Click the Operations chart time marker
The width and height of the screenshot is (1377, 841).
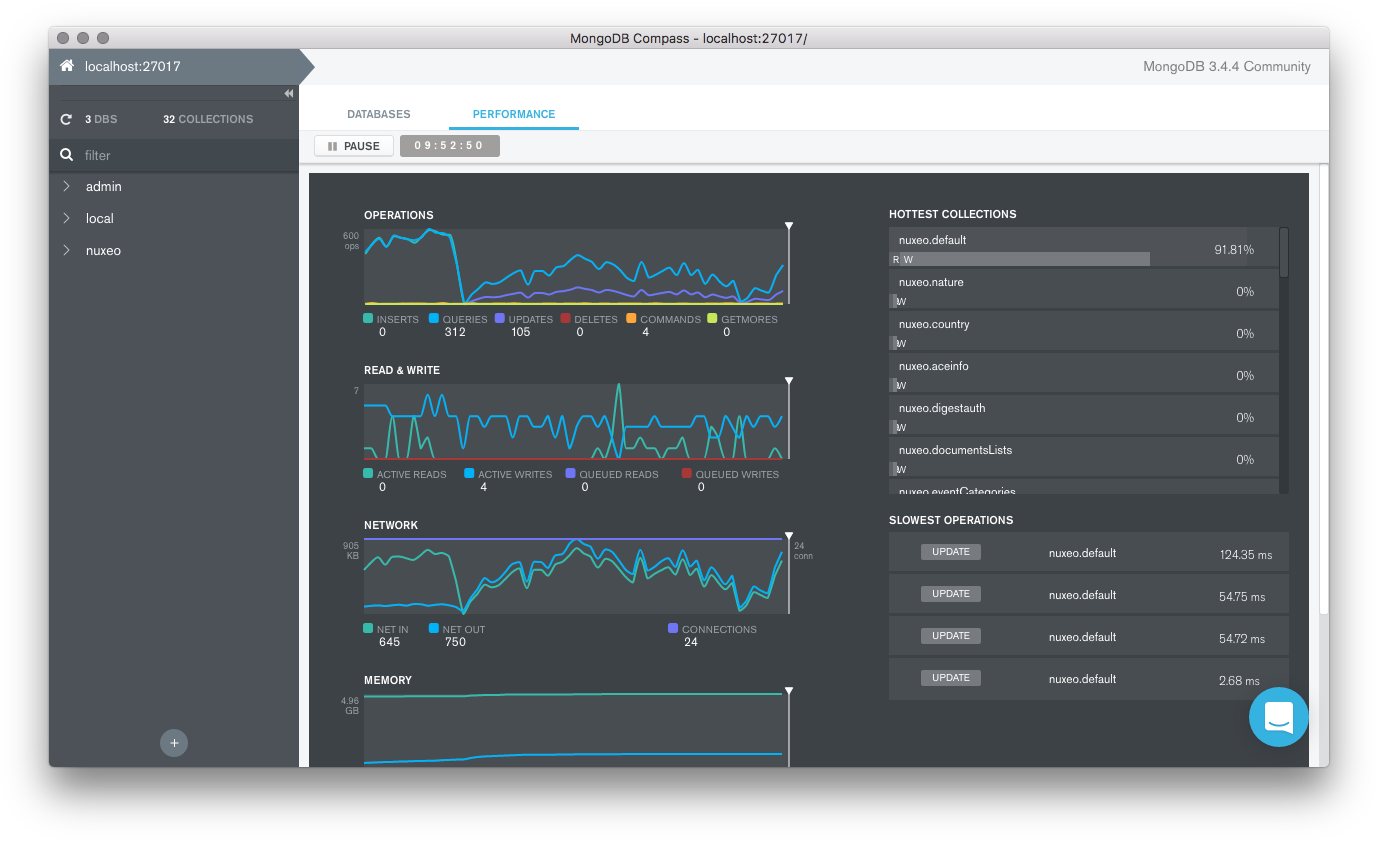(x=789, y=226)
